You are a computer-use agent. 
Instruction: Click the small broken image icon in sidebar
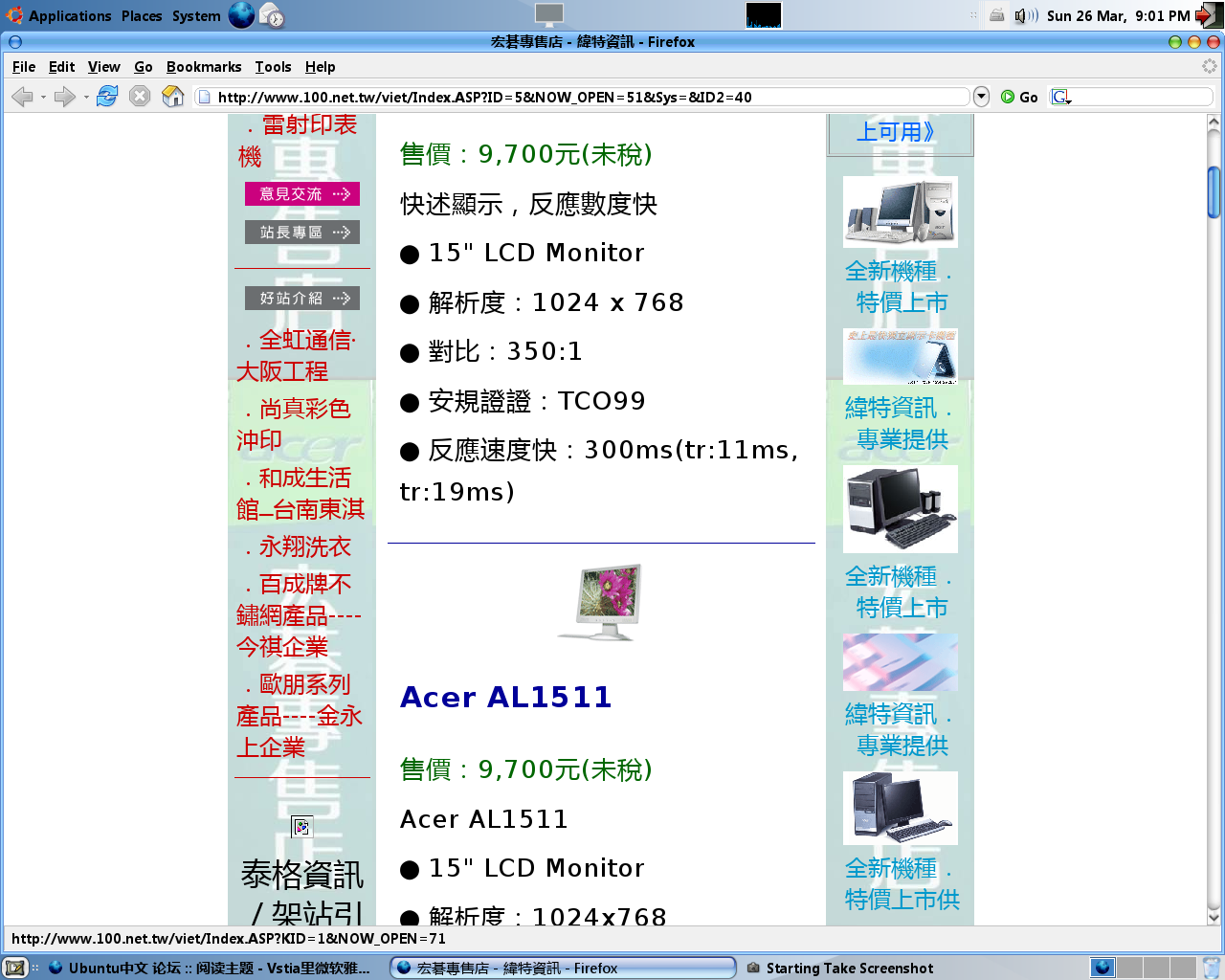[301, 827]
